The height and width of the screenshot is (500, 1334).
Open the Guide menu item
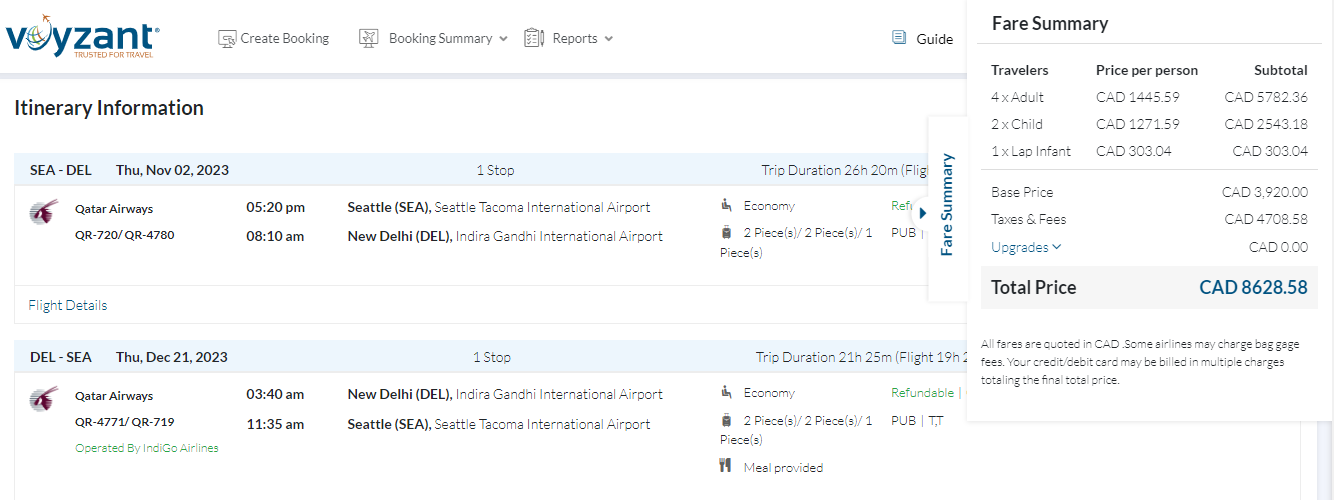tap(934, 39)
